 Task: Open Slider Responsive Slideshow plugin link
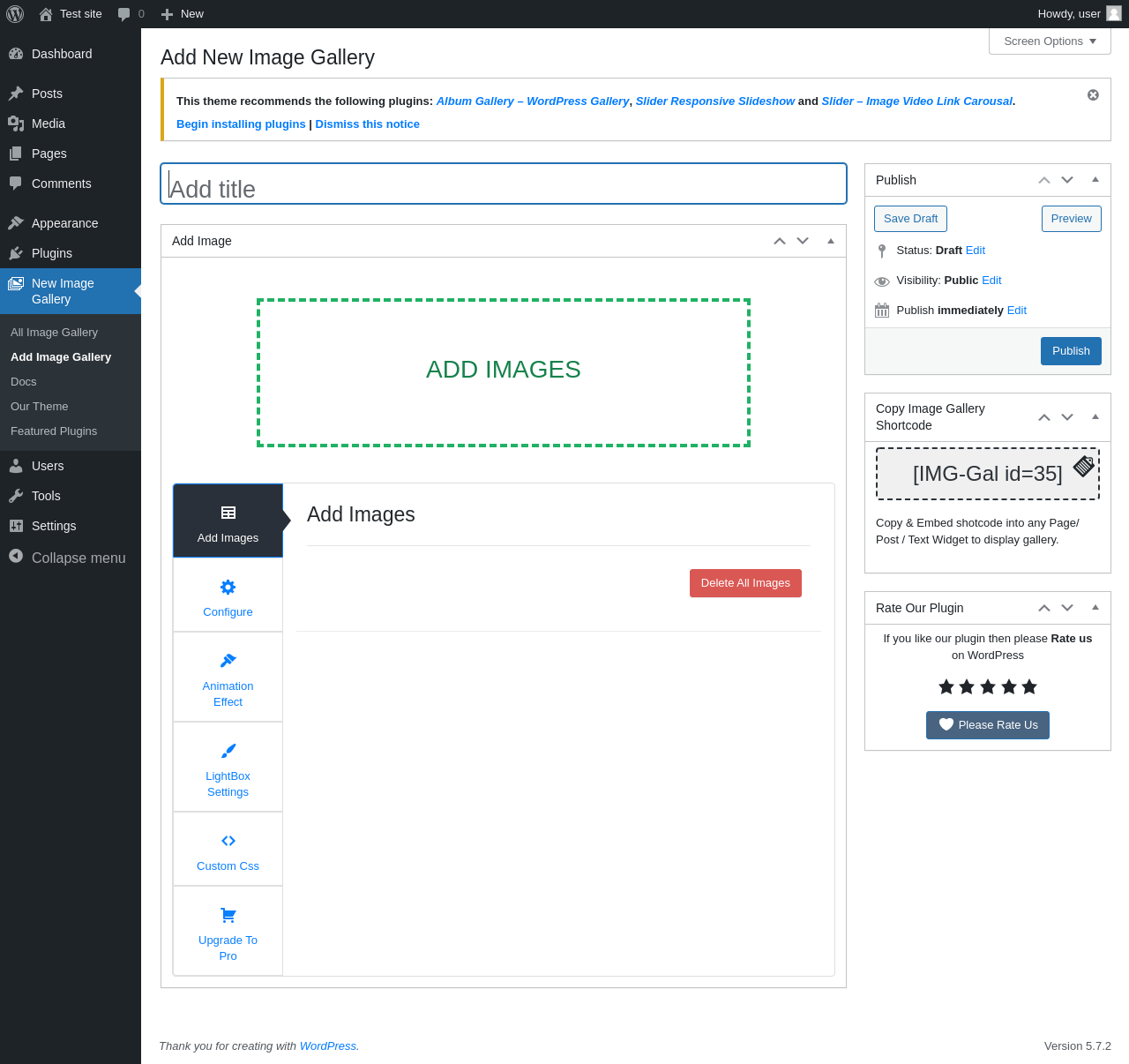pos(715,101)
